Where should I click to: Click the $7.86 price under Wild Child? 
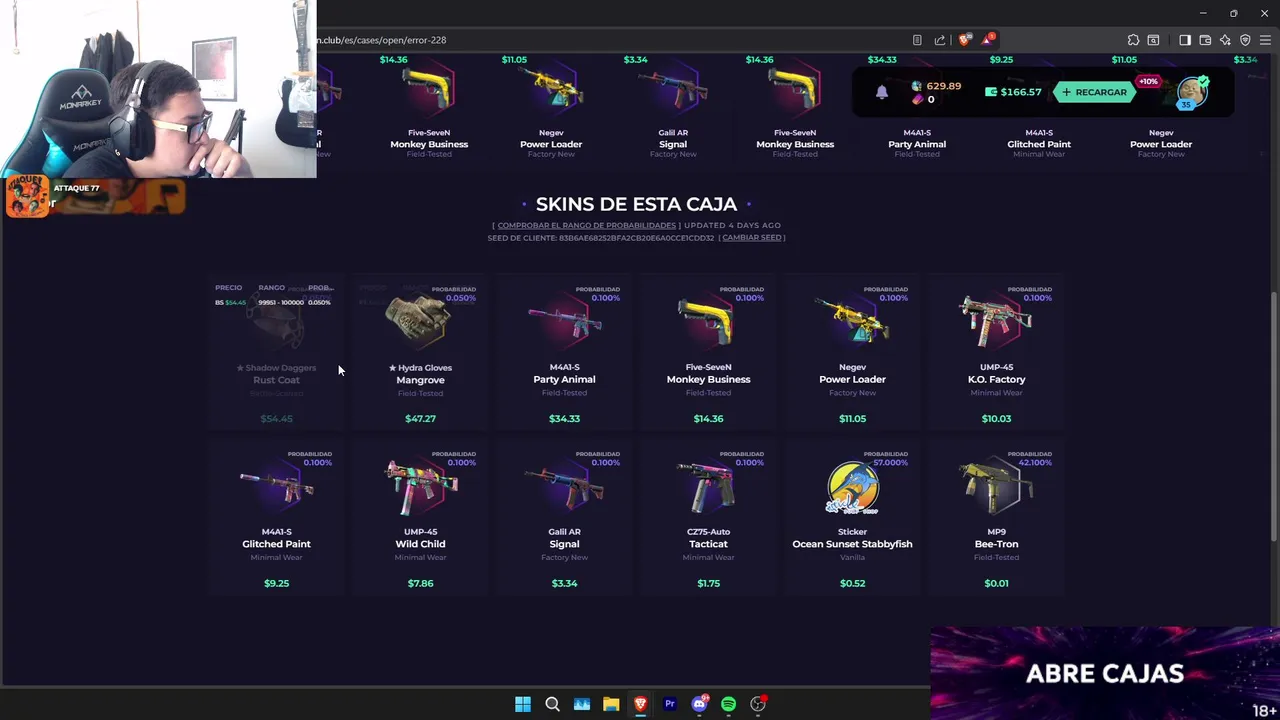[x=420, y=583]
